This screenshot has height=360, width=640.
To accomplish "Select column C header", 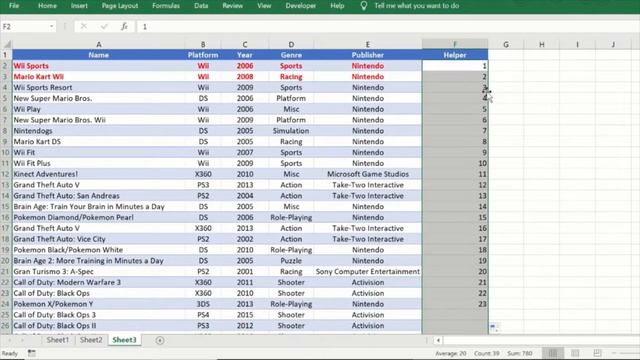I will [245, 44].
